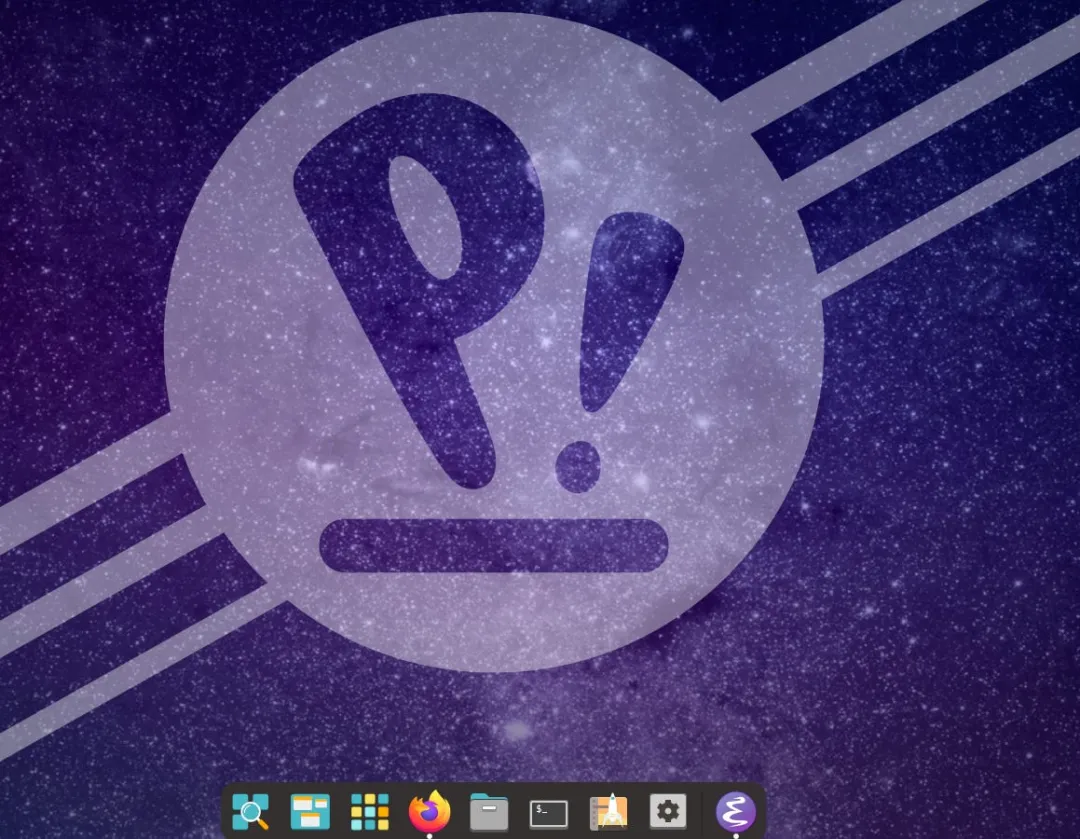Open the Pop!_OS launcher search icon
Screen dimensions: 1080x839
[250, 811]
